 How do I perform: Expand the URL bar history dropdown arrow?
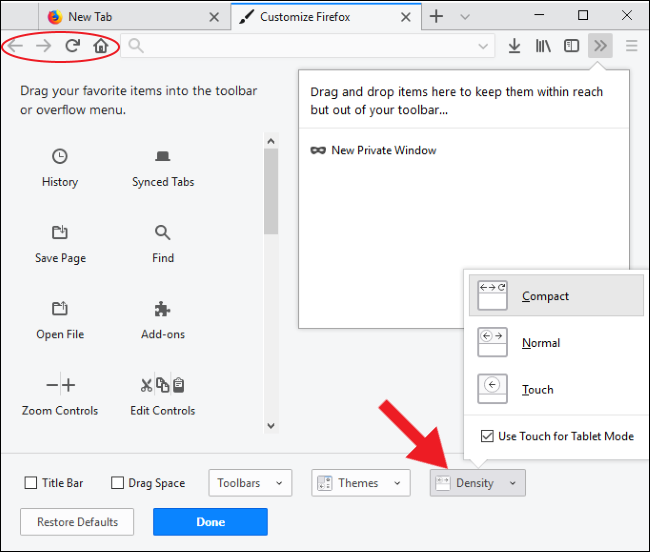click(x=483, y=46)
